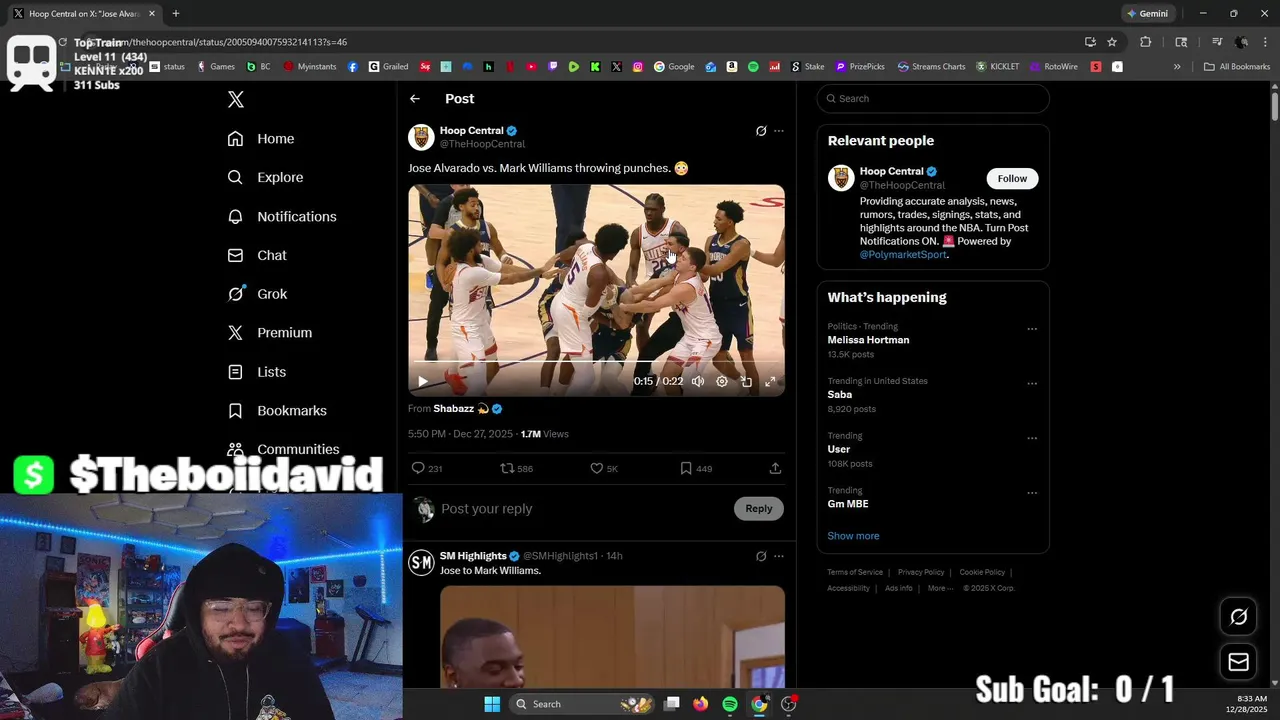
Task: Click the X logo in sidebar
Action: [x=236, y=99]
